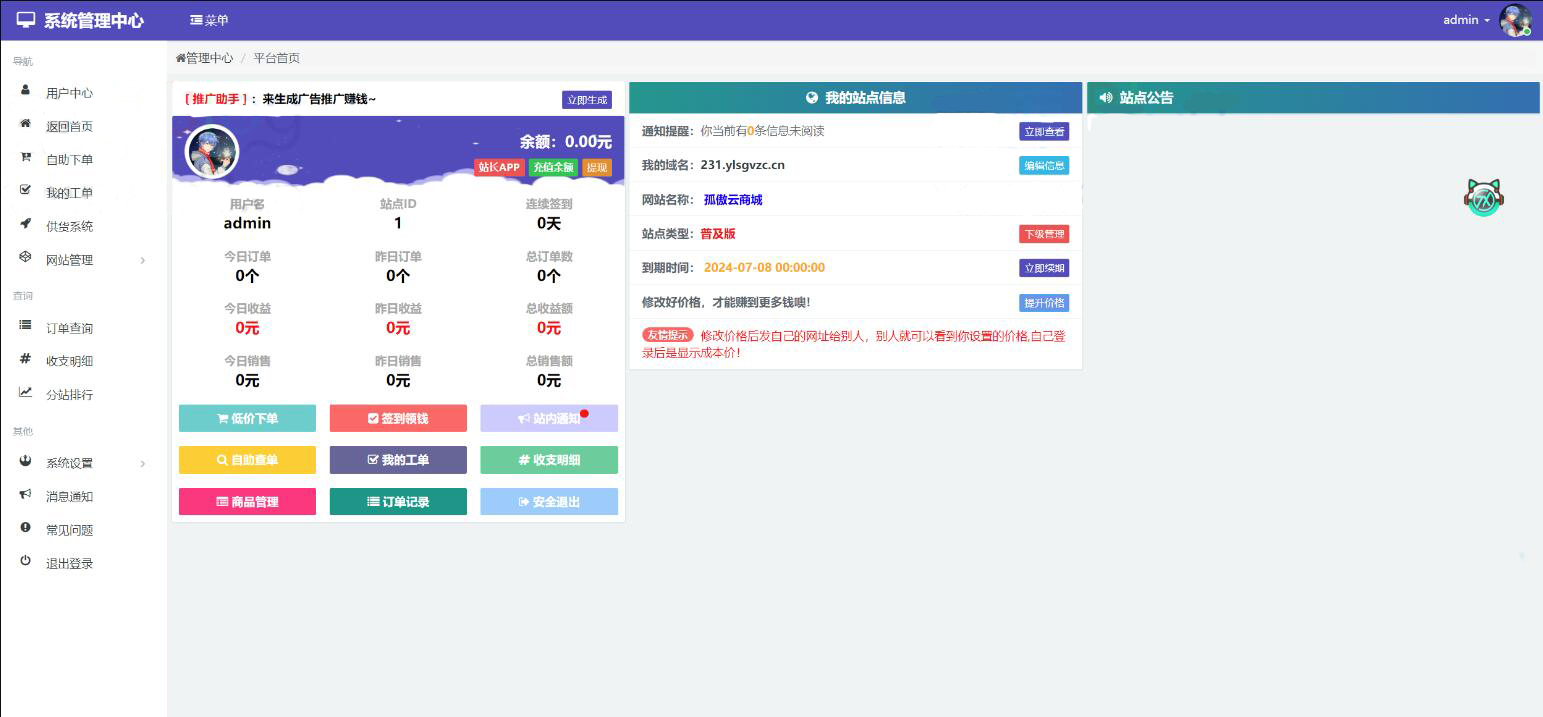
Task: Open the 用户中心 section in sidebar
Action: tap(70, 92)
